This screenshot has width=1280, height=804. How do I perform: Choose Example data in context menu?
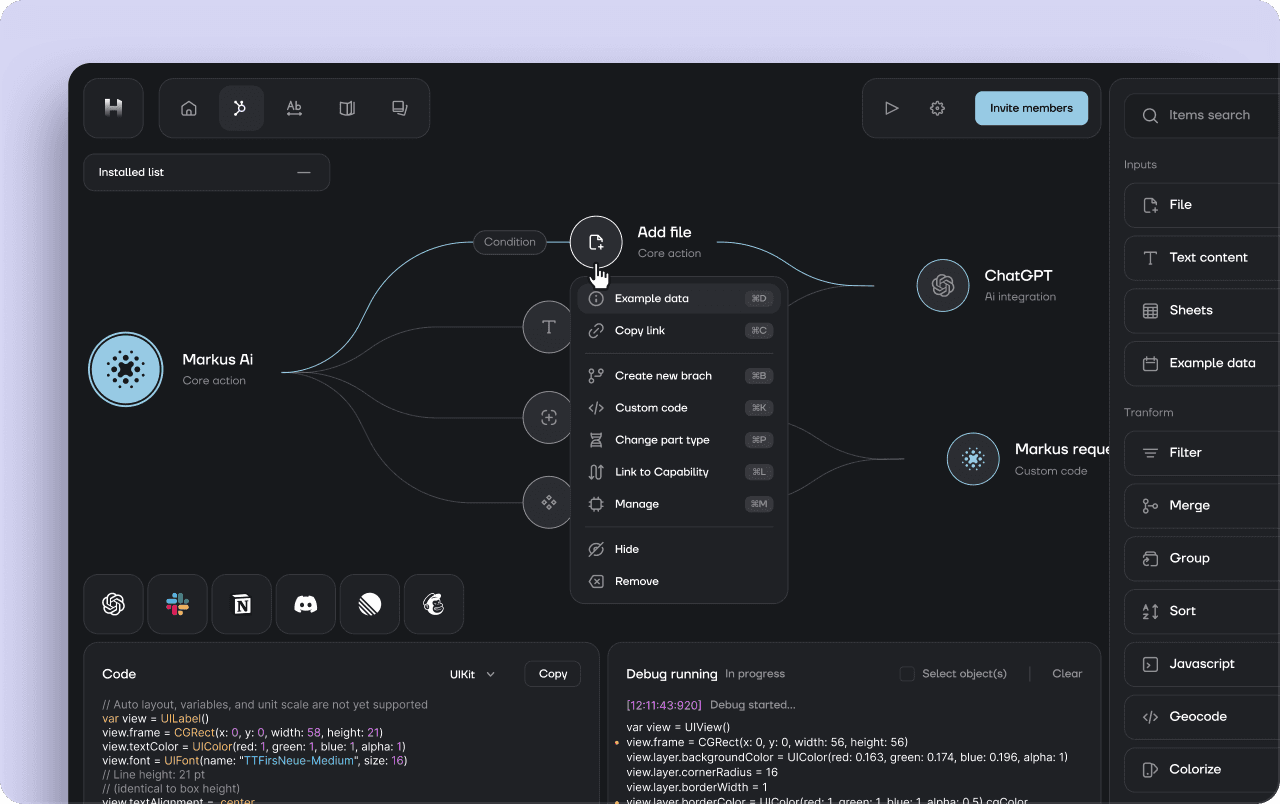click(679, 298)
